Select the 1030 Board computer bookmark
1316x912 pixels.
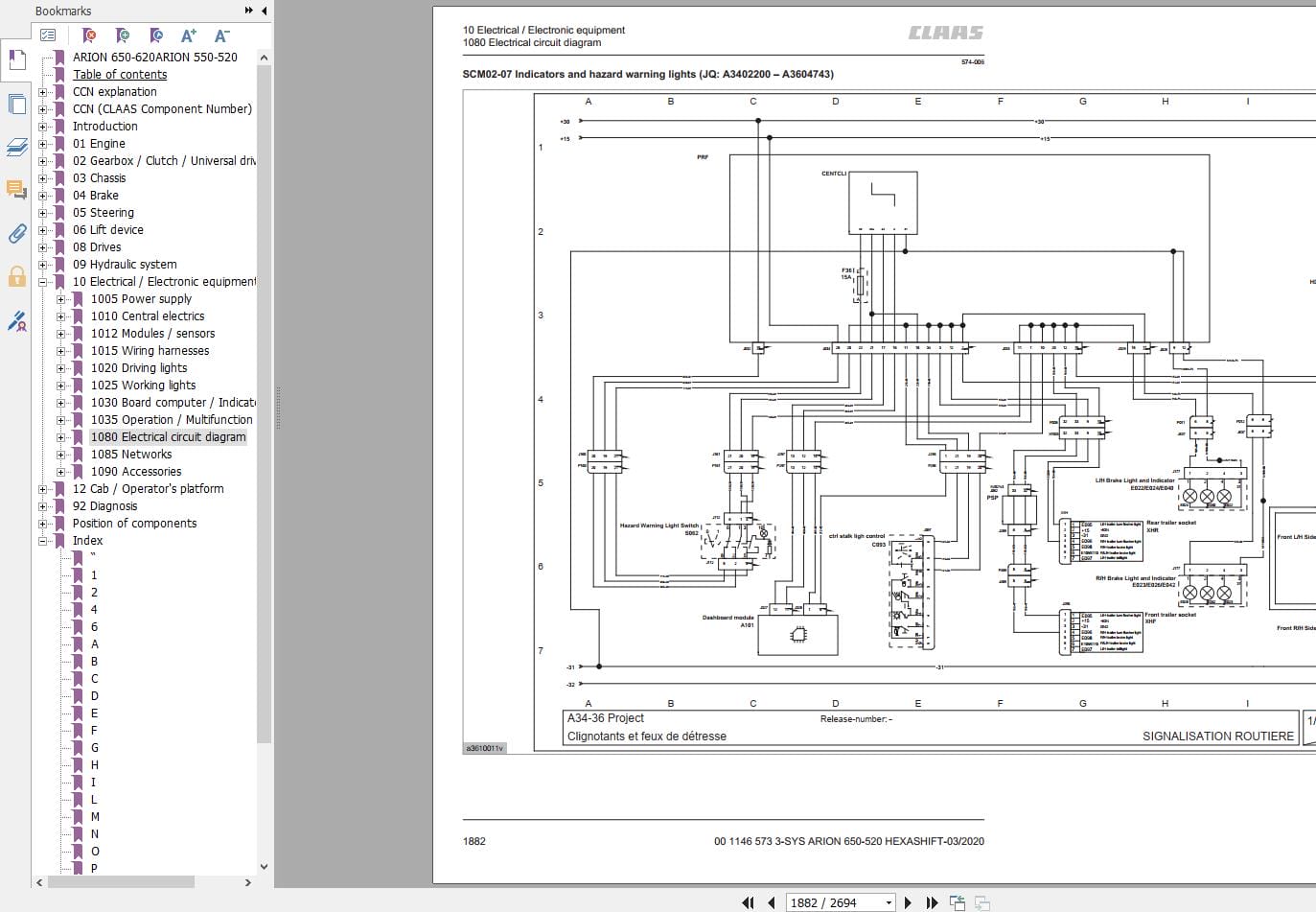click(x=173, y=403)
